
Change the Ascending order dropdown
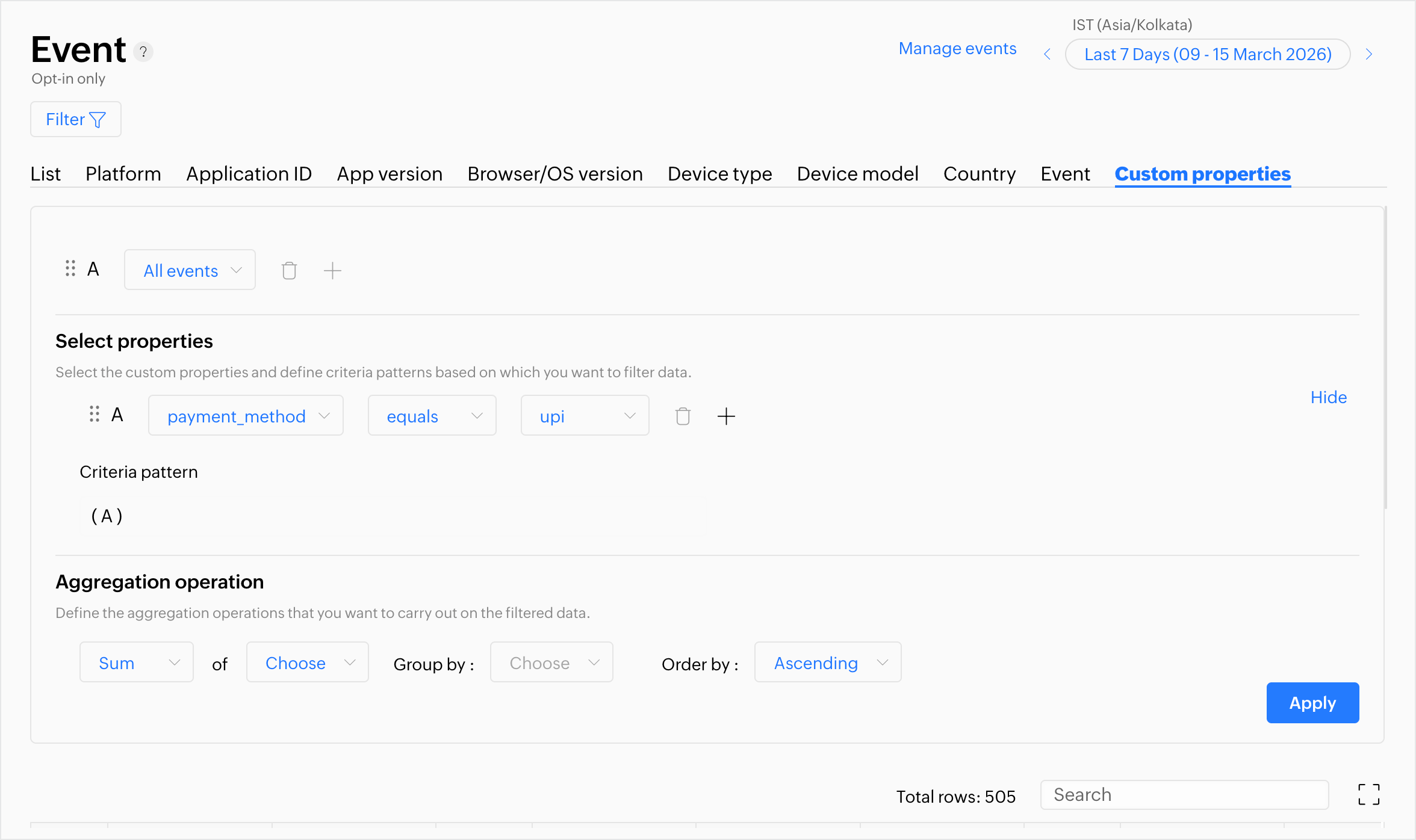click(827, 662)
